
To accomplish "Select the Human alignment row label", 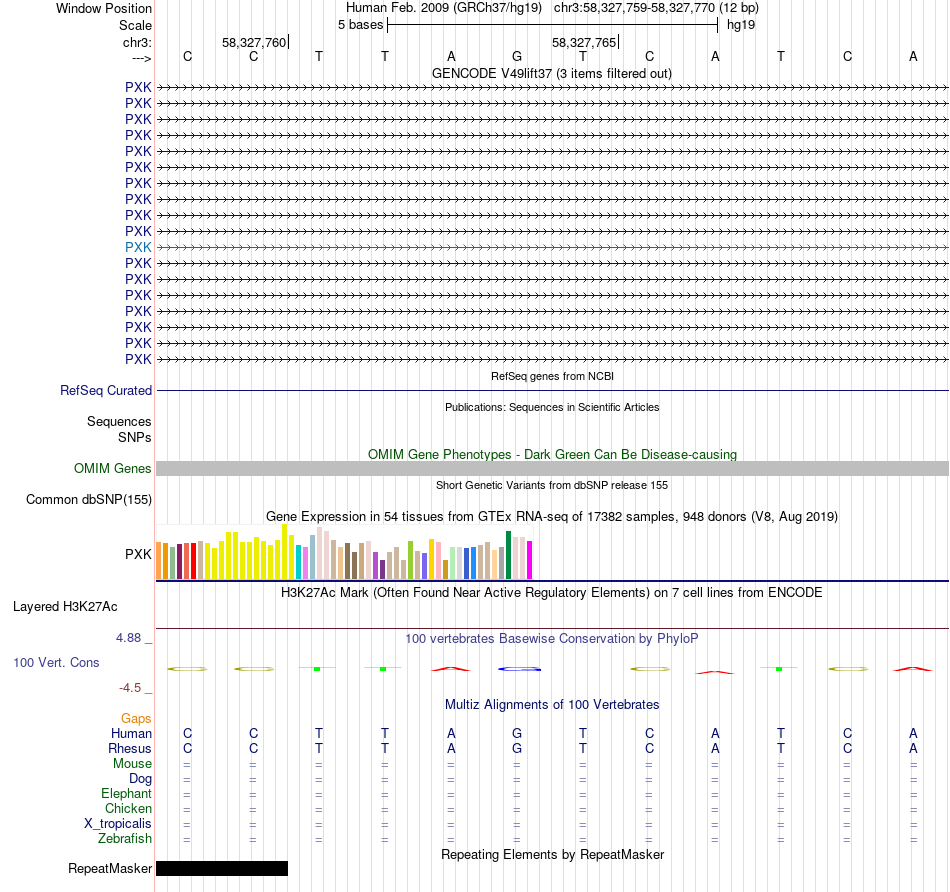I will (131, 734).
